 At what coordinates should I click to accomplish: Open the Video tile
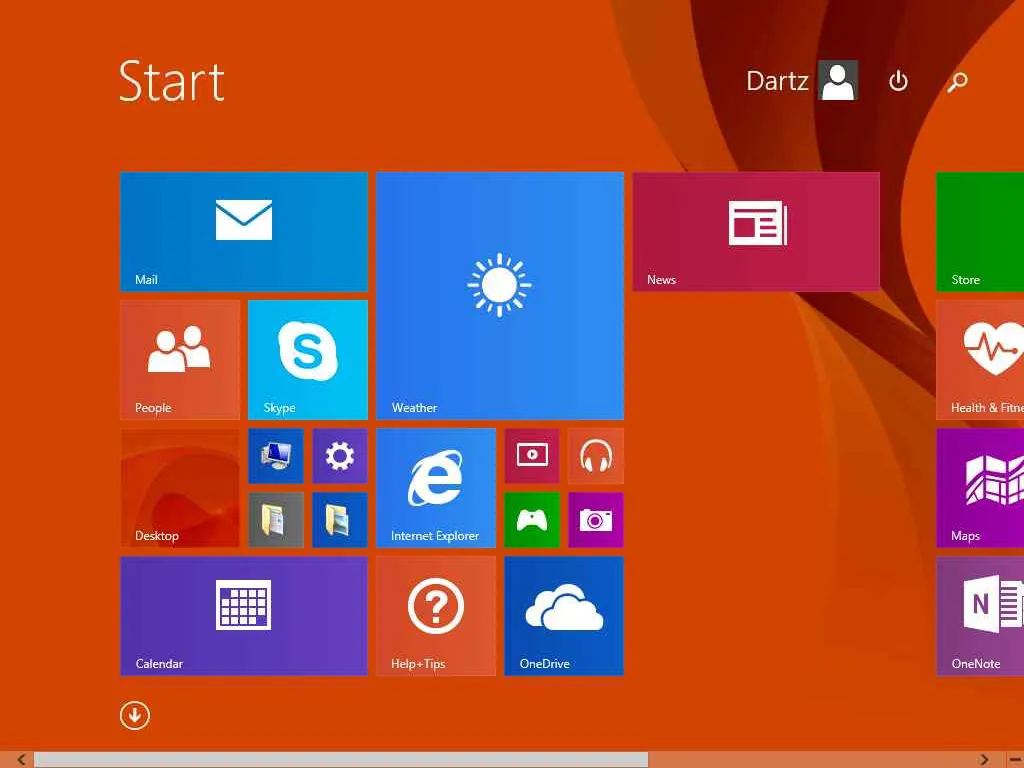532,455
